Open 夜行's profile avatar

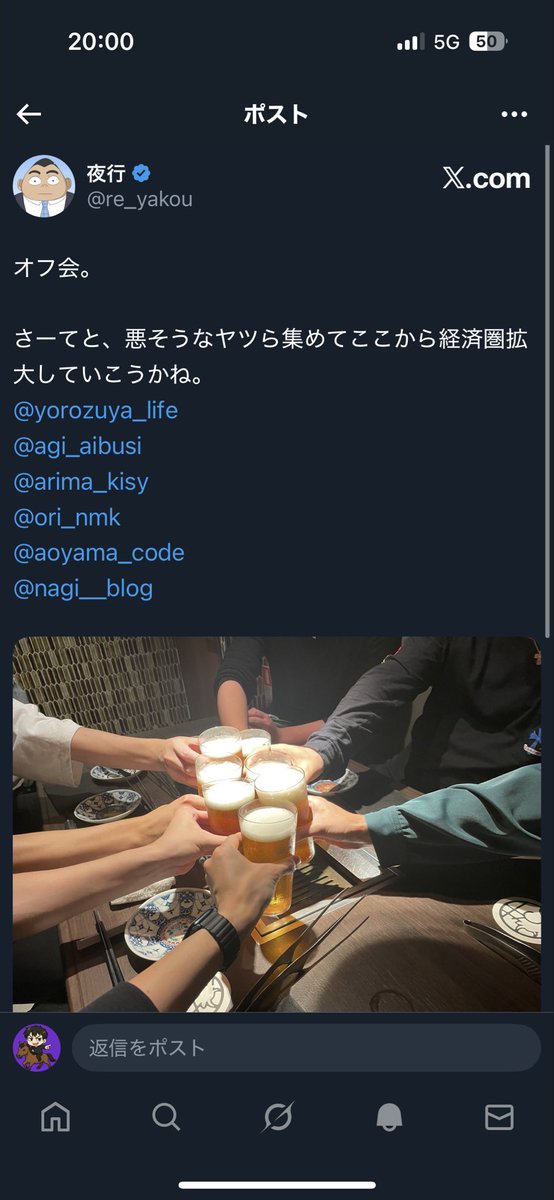pyautogui.click(x=44, y=186)
